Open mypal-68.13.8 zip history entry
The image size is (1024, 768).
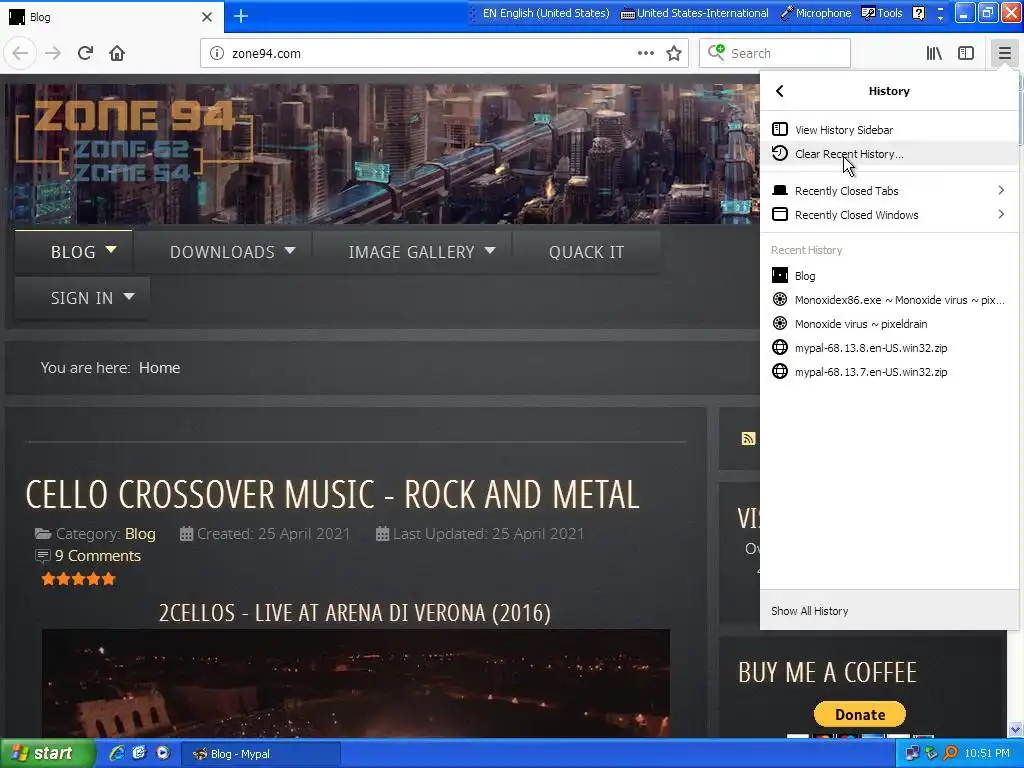click(889, 348)
